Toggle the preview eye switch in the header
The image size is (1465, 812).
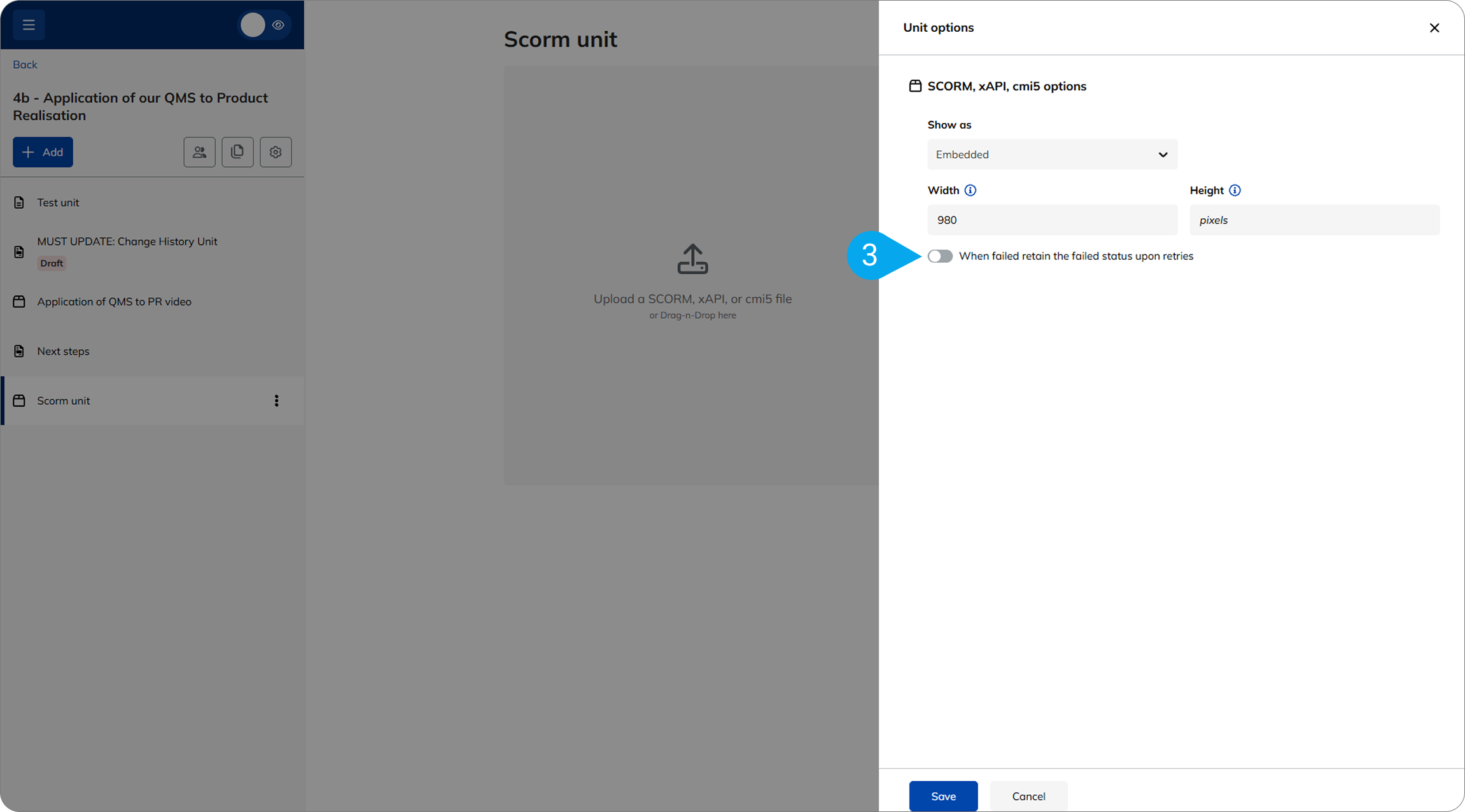pyautogui.click(x=264, y=25)
